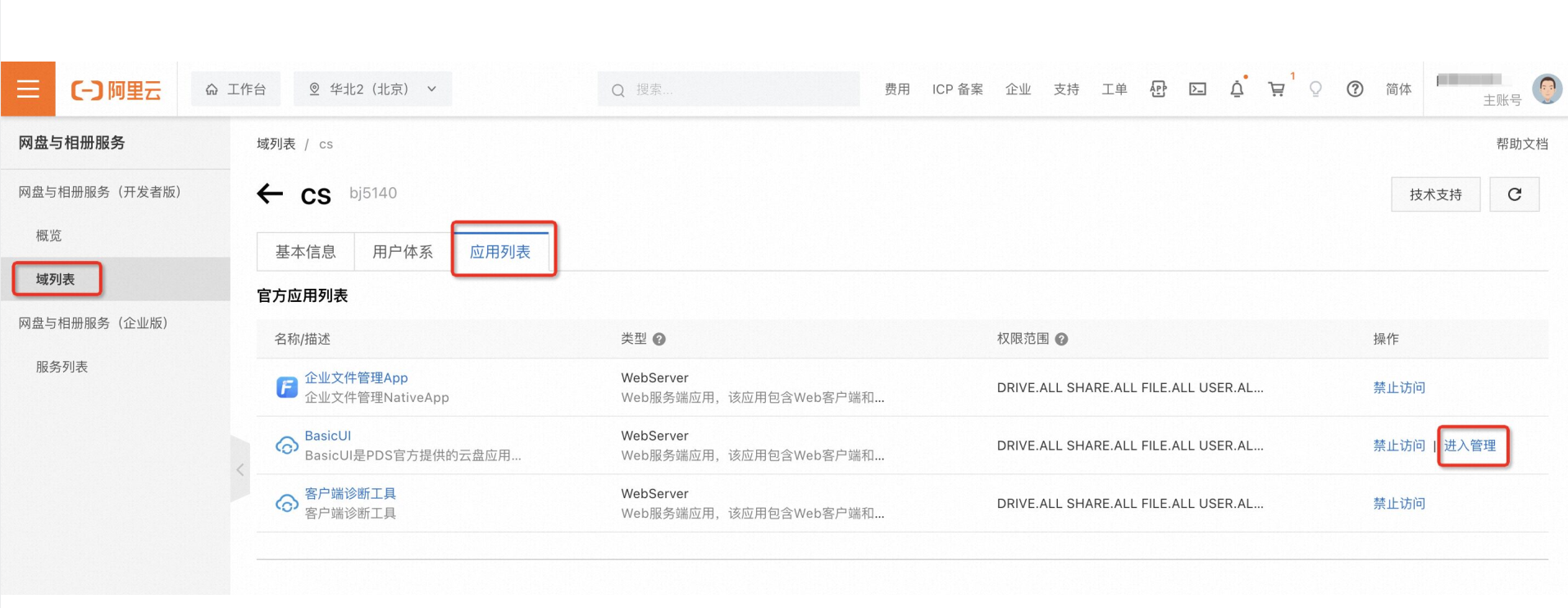Open the notifications bell
Screen dimensions: 1568x608
pos(1237,89)
